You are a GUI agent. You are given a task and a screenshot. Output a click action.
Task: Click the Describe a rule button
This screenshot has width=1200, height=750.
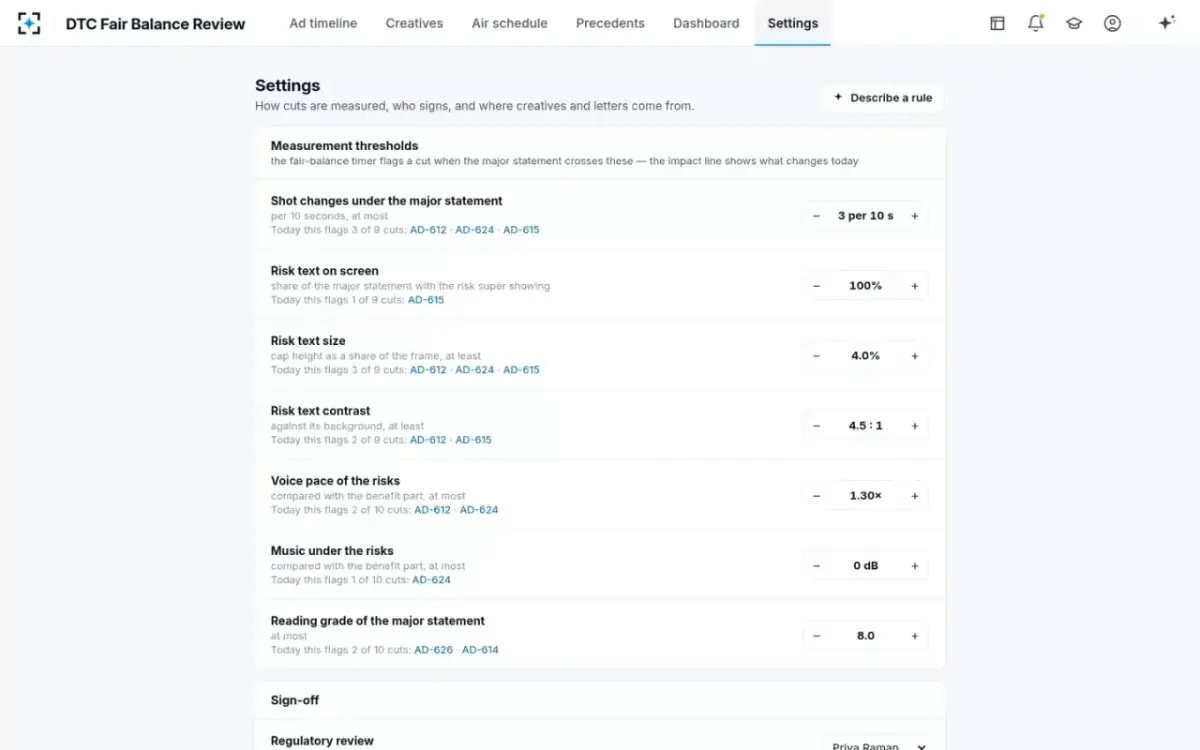point(882,98)
